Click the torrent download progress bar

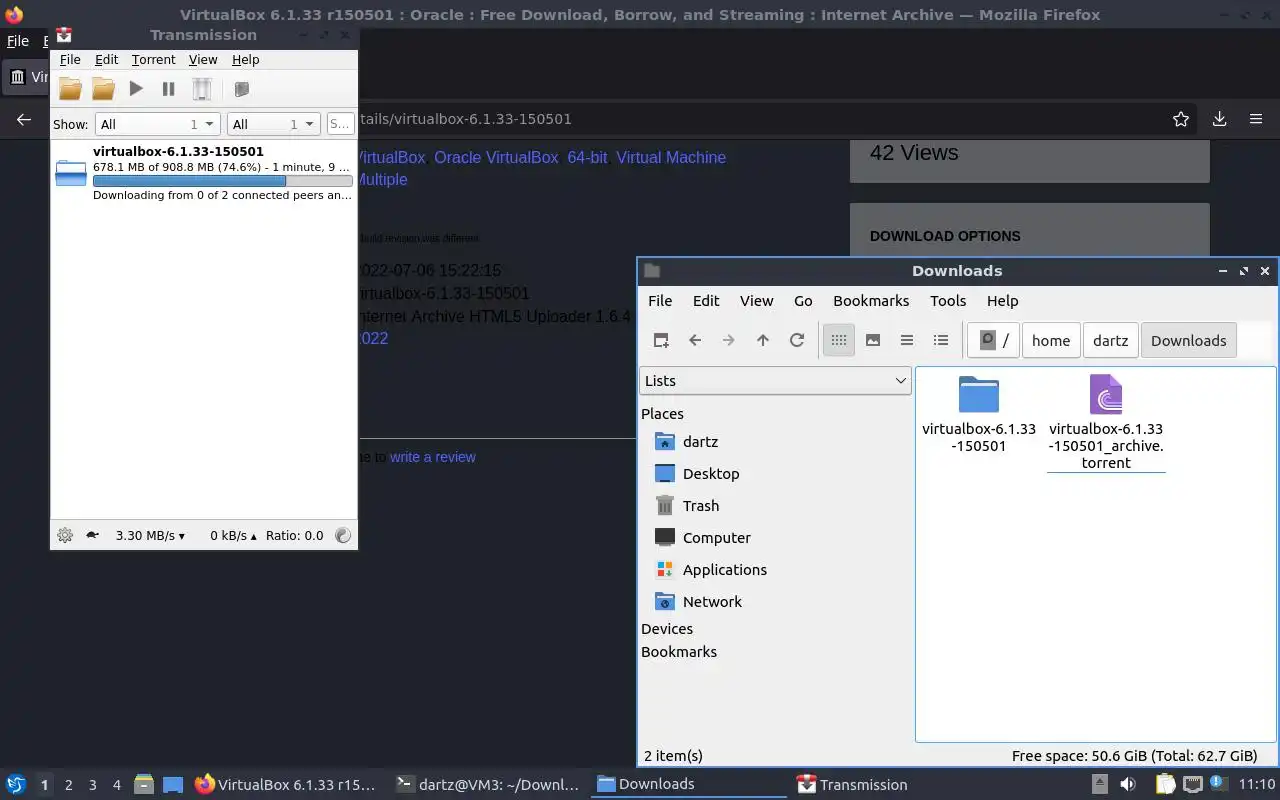222,181
